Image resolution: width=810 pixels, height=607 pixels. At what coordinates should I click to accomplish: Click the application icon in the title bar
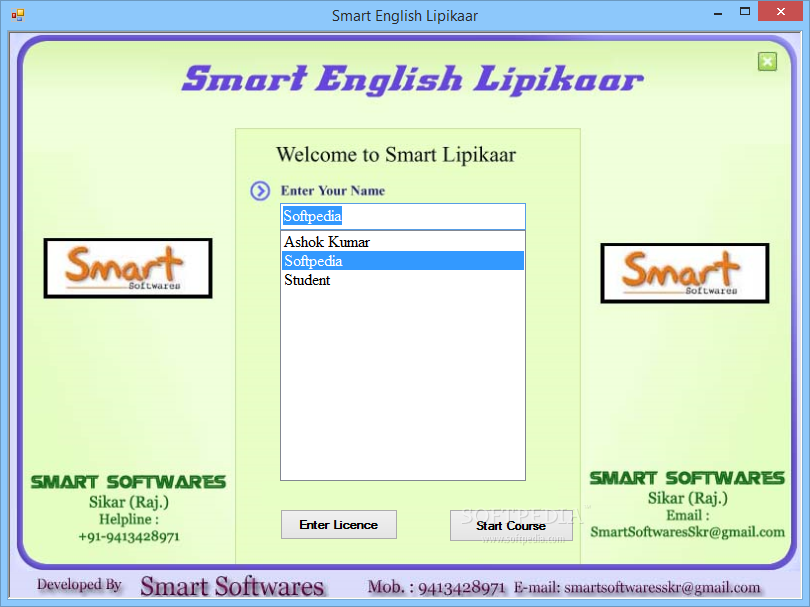17,15
